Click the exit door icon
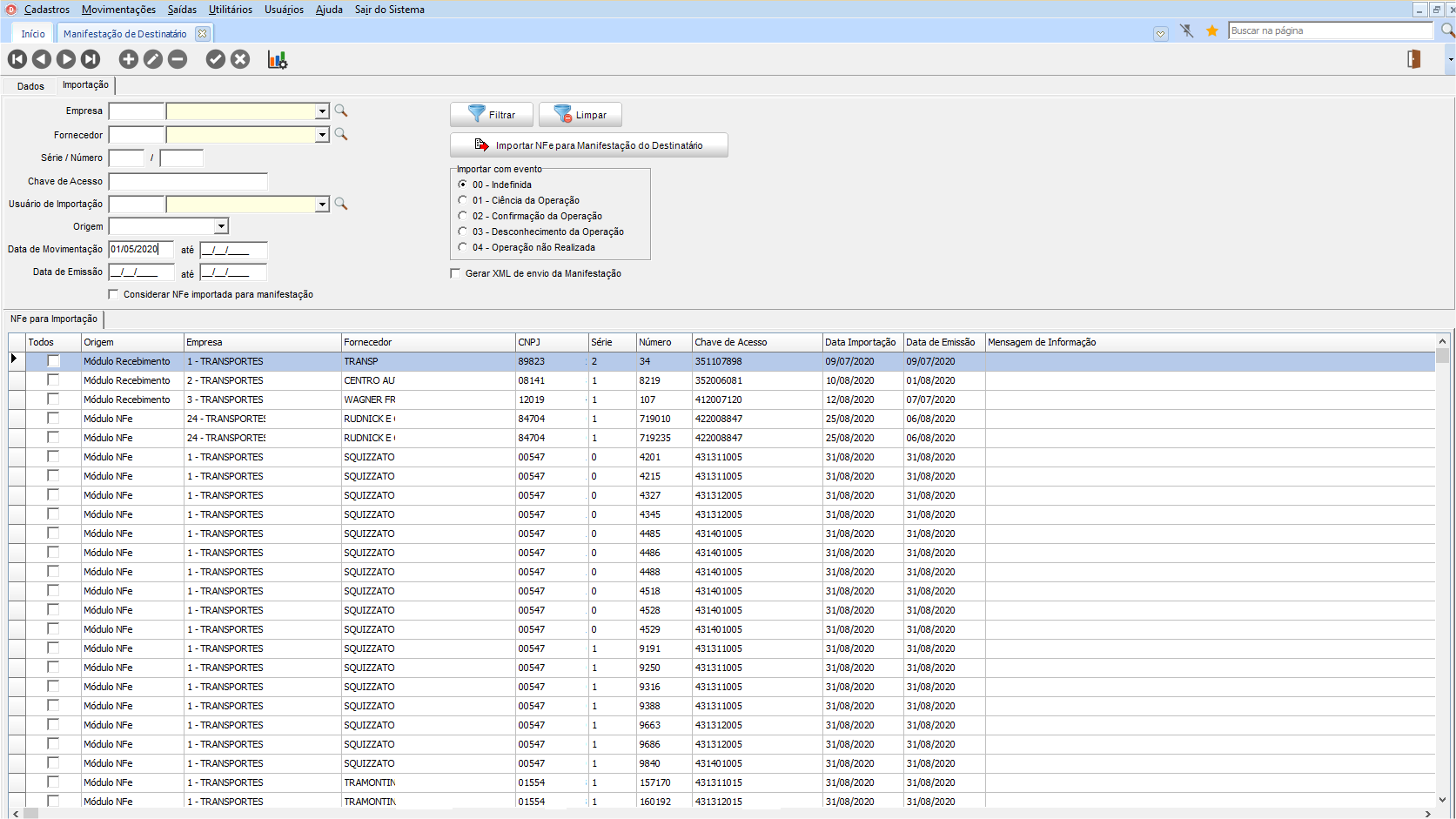 (x=1413, y=59)
